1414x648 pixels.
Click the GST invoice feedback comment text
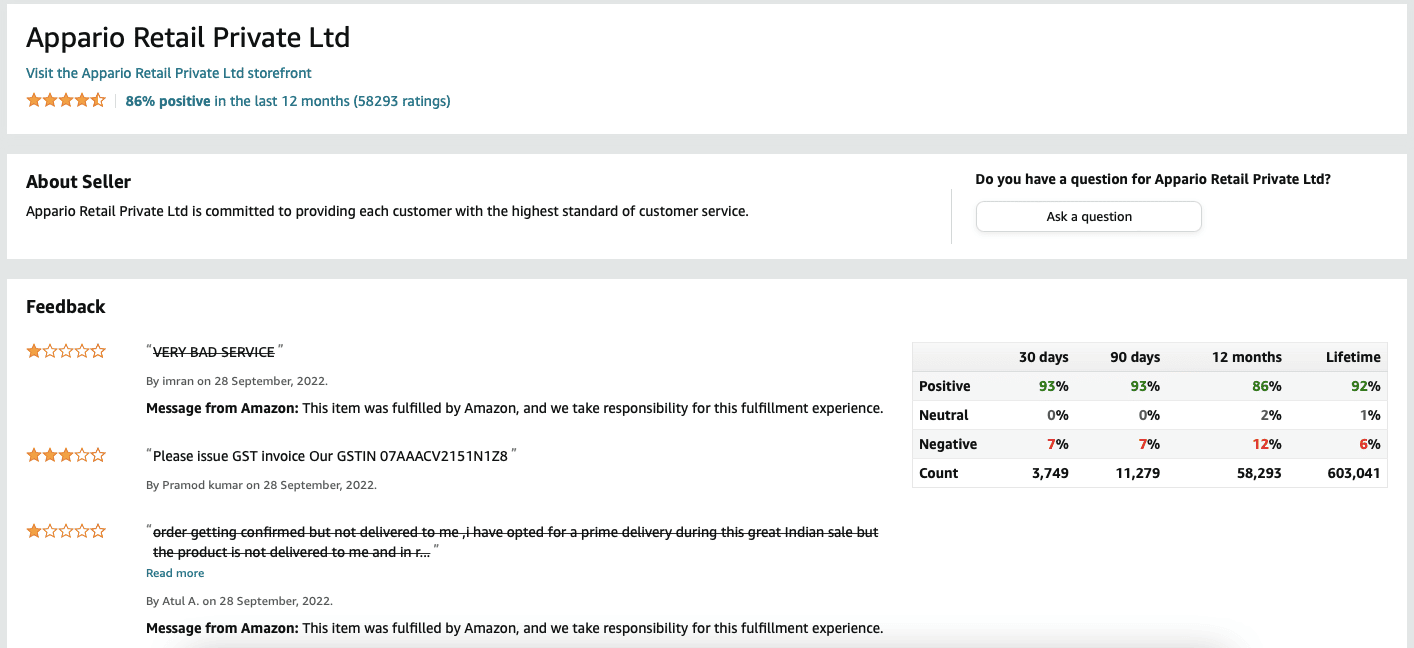(330, 456)
